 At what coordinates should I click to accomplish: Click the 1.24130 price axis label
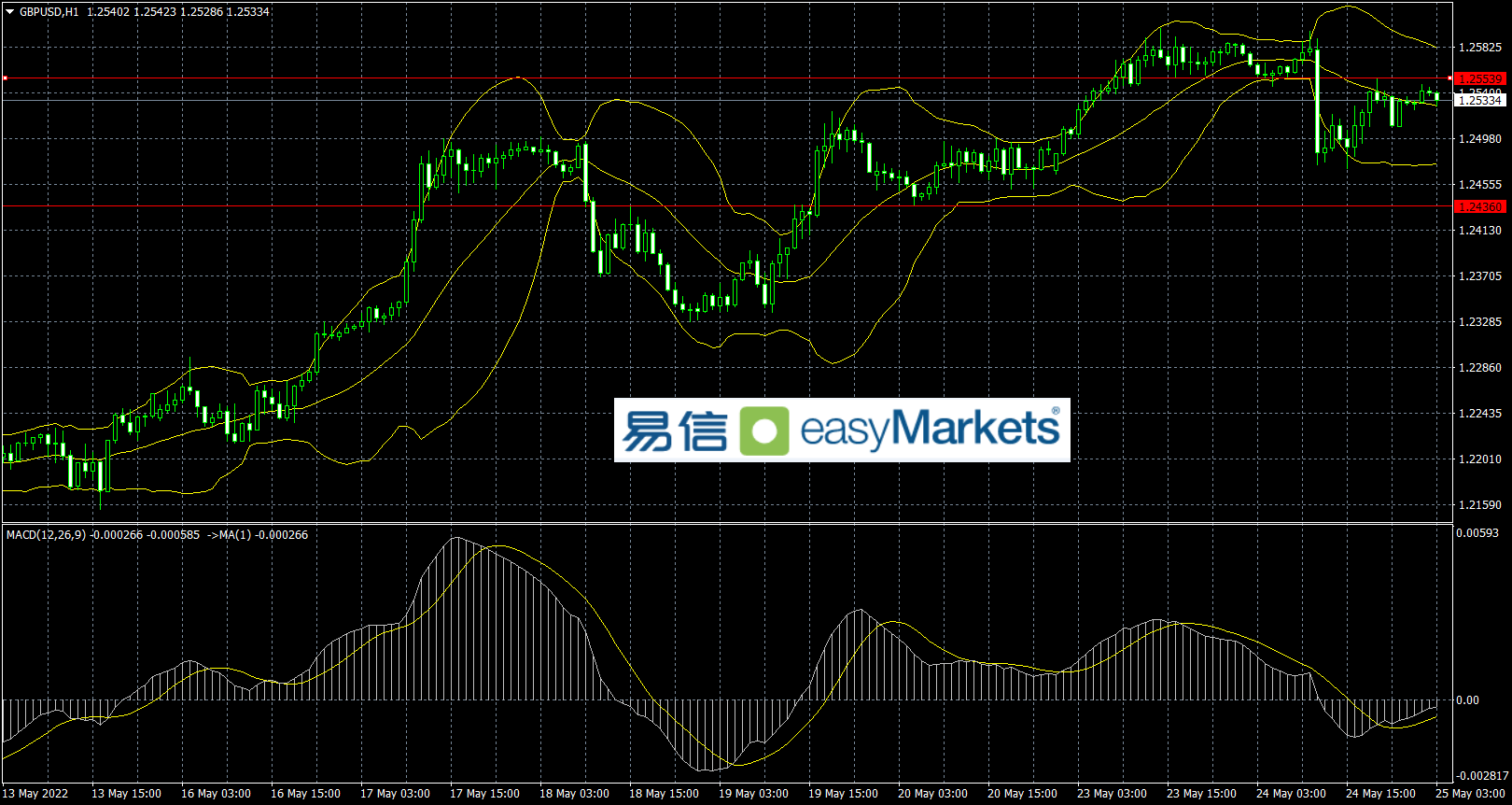click(1479, 231)
